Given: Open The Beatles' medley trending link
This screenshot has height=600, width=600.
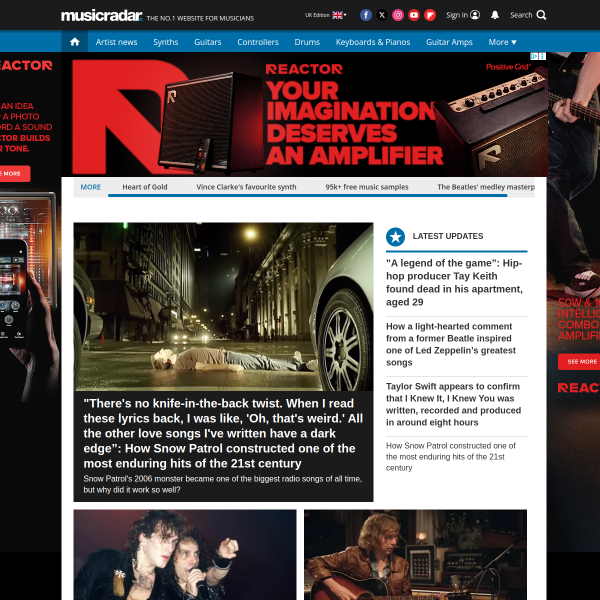Looking at the screenshot, I should coord(486,187).
